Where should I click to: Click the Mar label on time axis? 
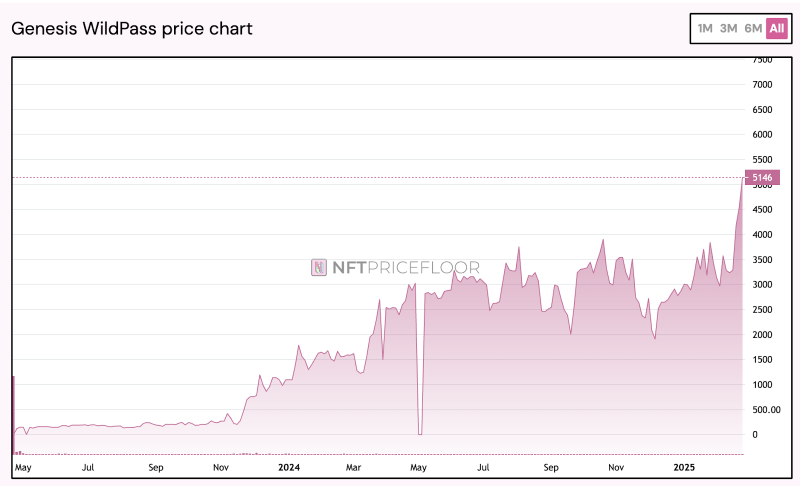click(x=353, y=467)
